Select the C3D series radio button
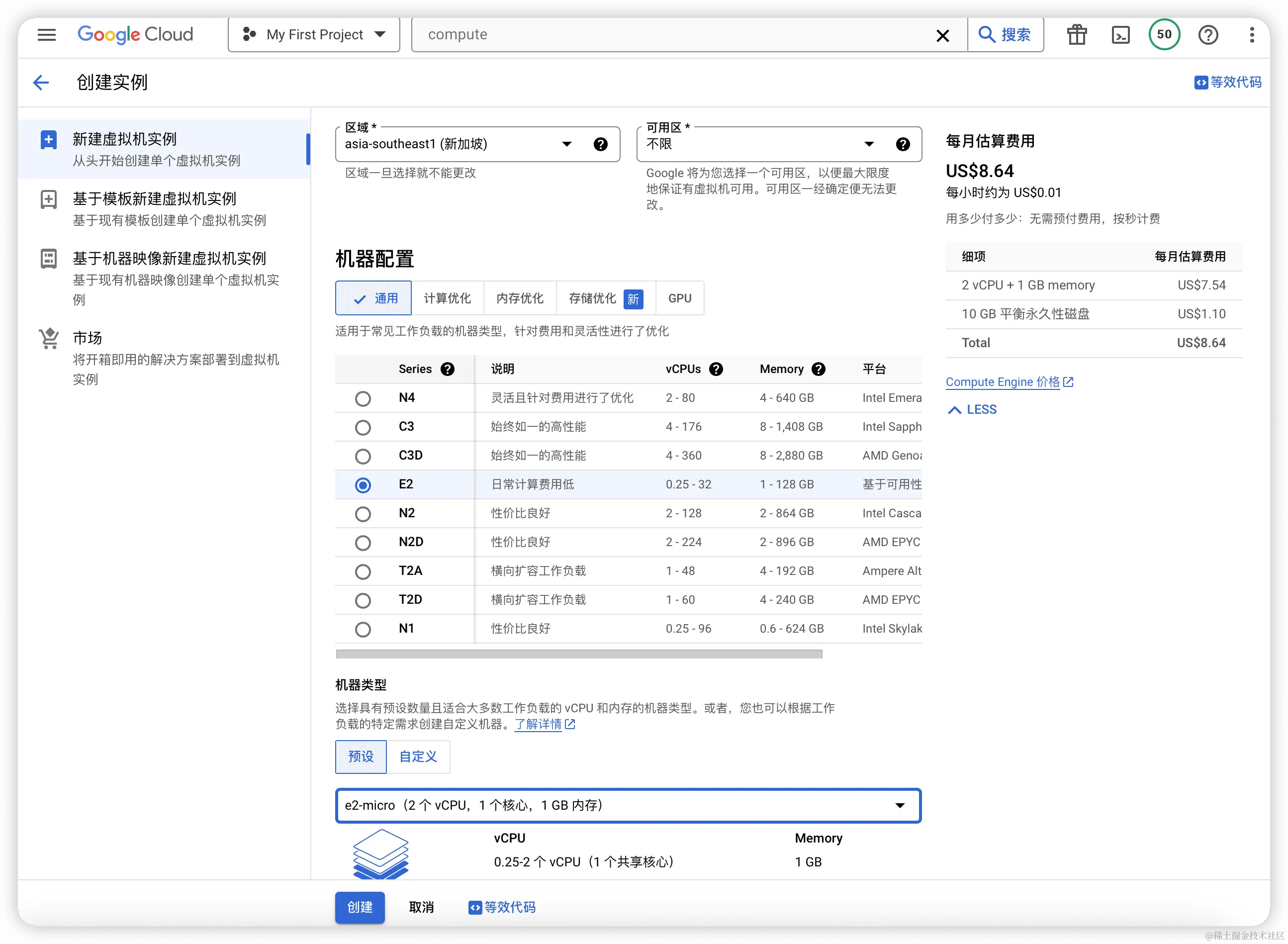This screenshot has width=1288, height=944. click(x=363, y=456)
